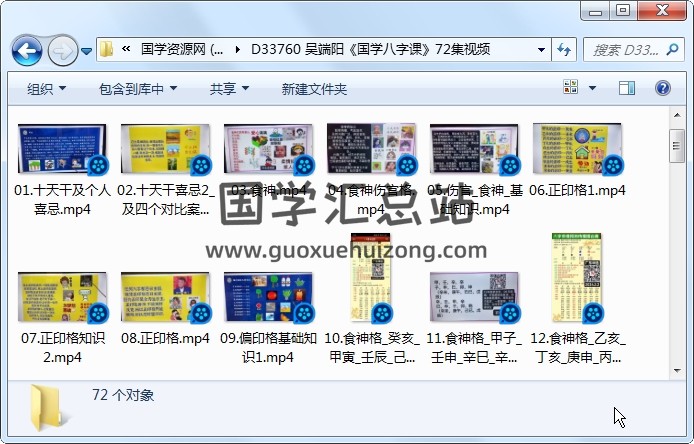Select video 02.十天干喜忌2 thumbnail
The image size is (694, 444).
tap(166, 149)
